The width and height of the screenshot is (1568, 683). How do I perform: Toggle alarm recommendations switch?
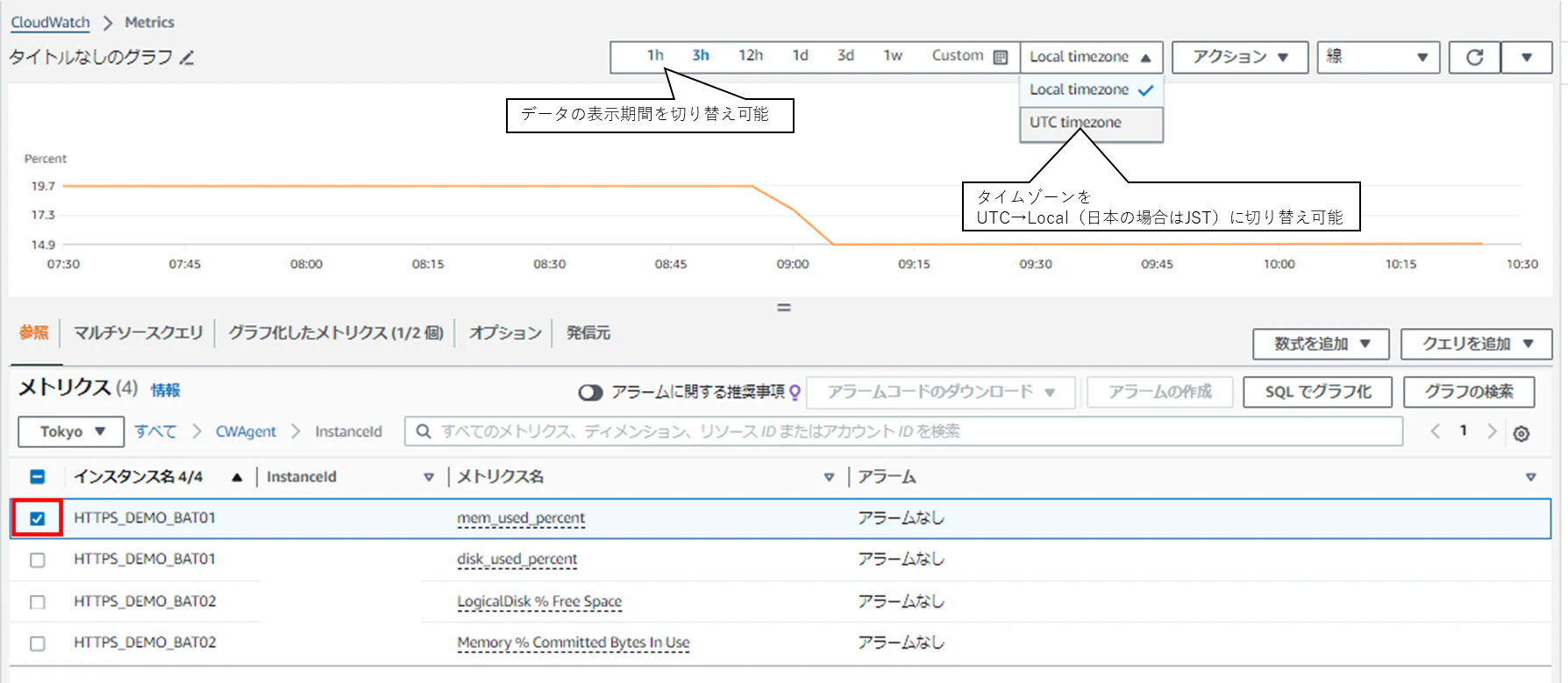pos(590,392)
